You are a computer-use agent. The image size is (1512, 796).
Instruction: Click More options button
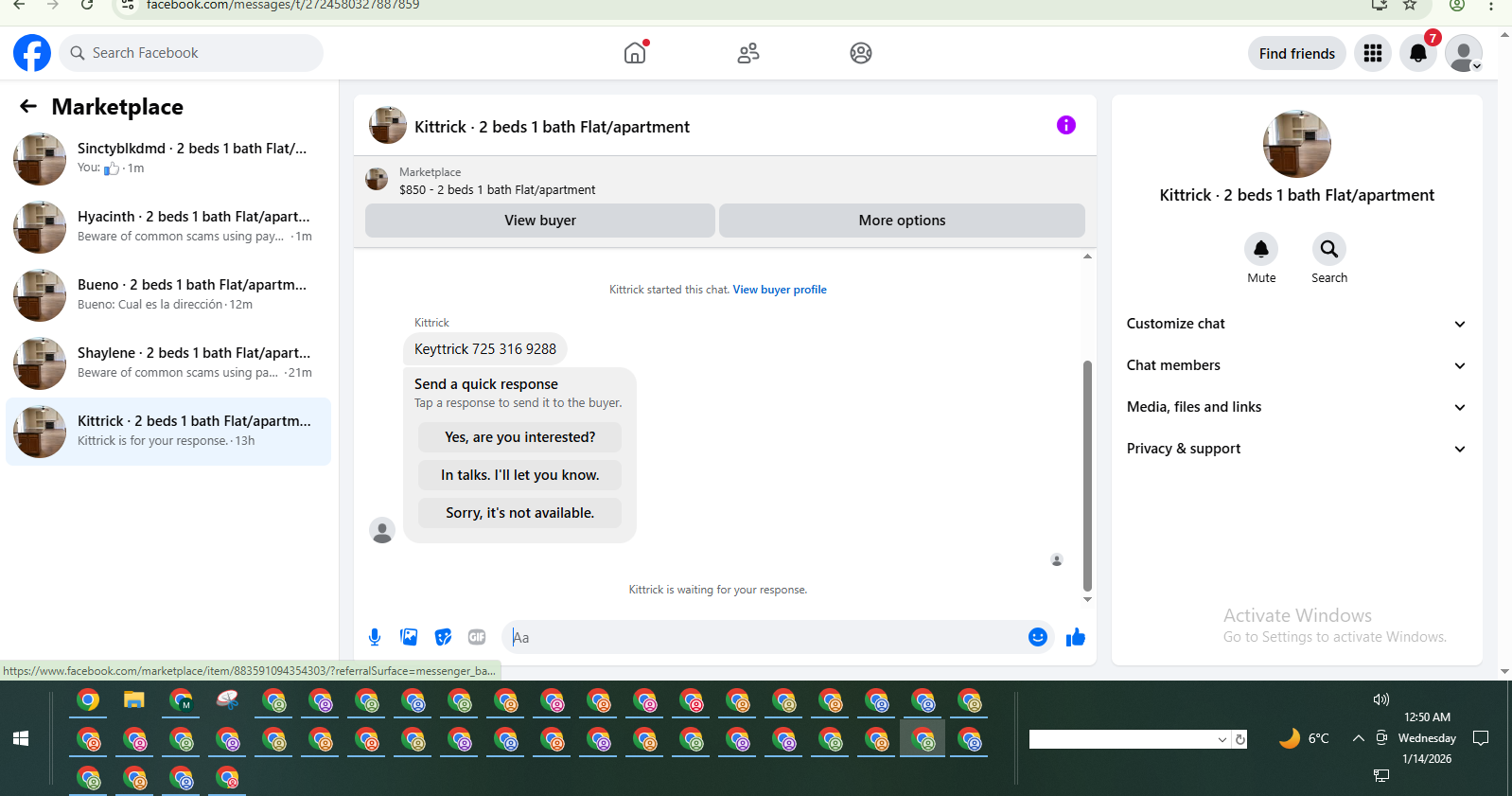[x=902, y=221]
